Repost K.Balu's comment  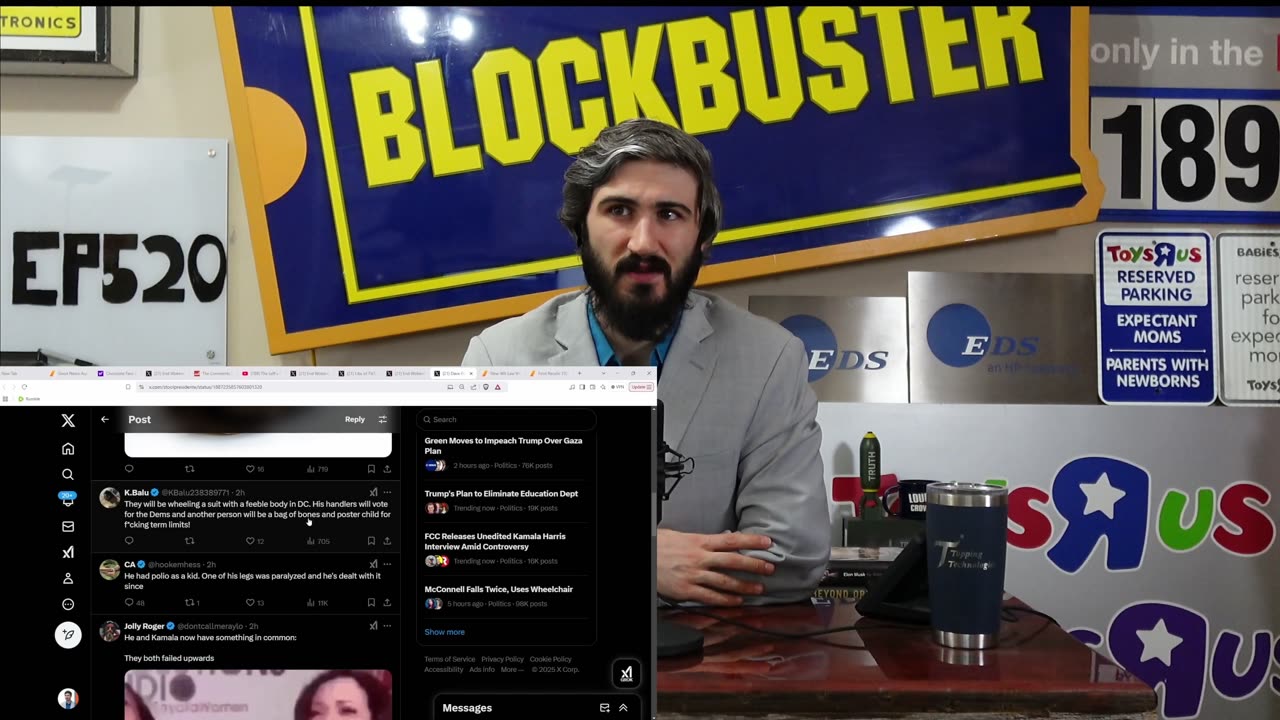point(189,541)
